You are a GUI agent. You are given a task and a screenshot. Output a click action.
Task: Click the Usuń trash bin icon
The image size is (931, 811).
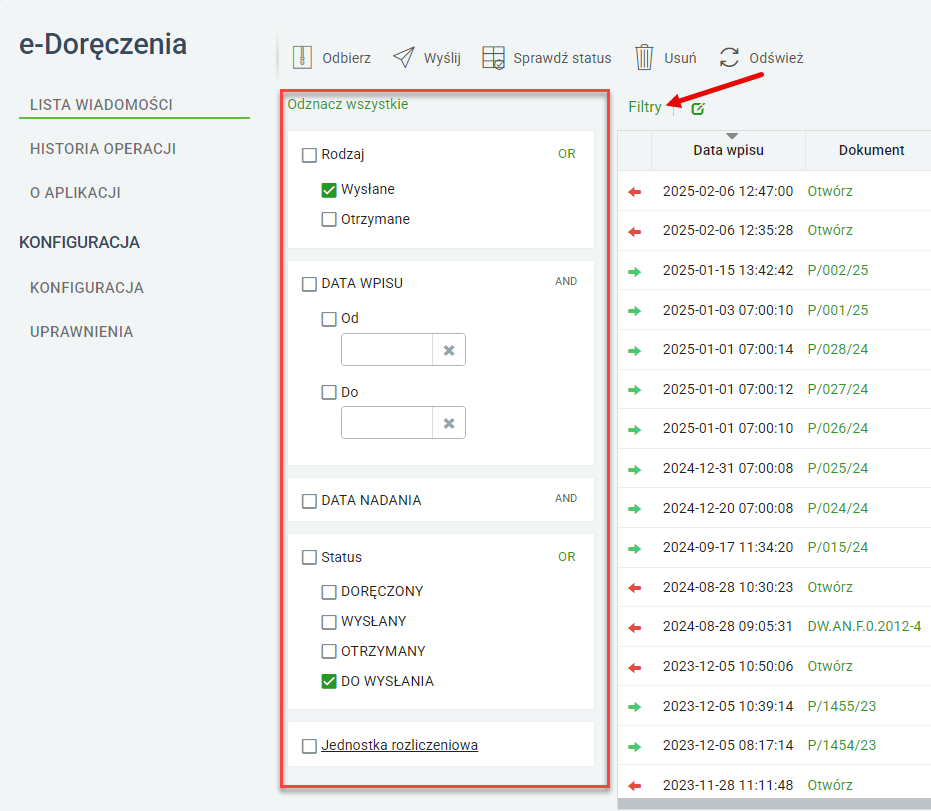tap(644, 58)
